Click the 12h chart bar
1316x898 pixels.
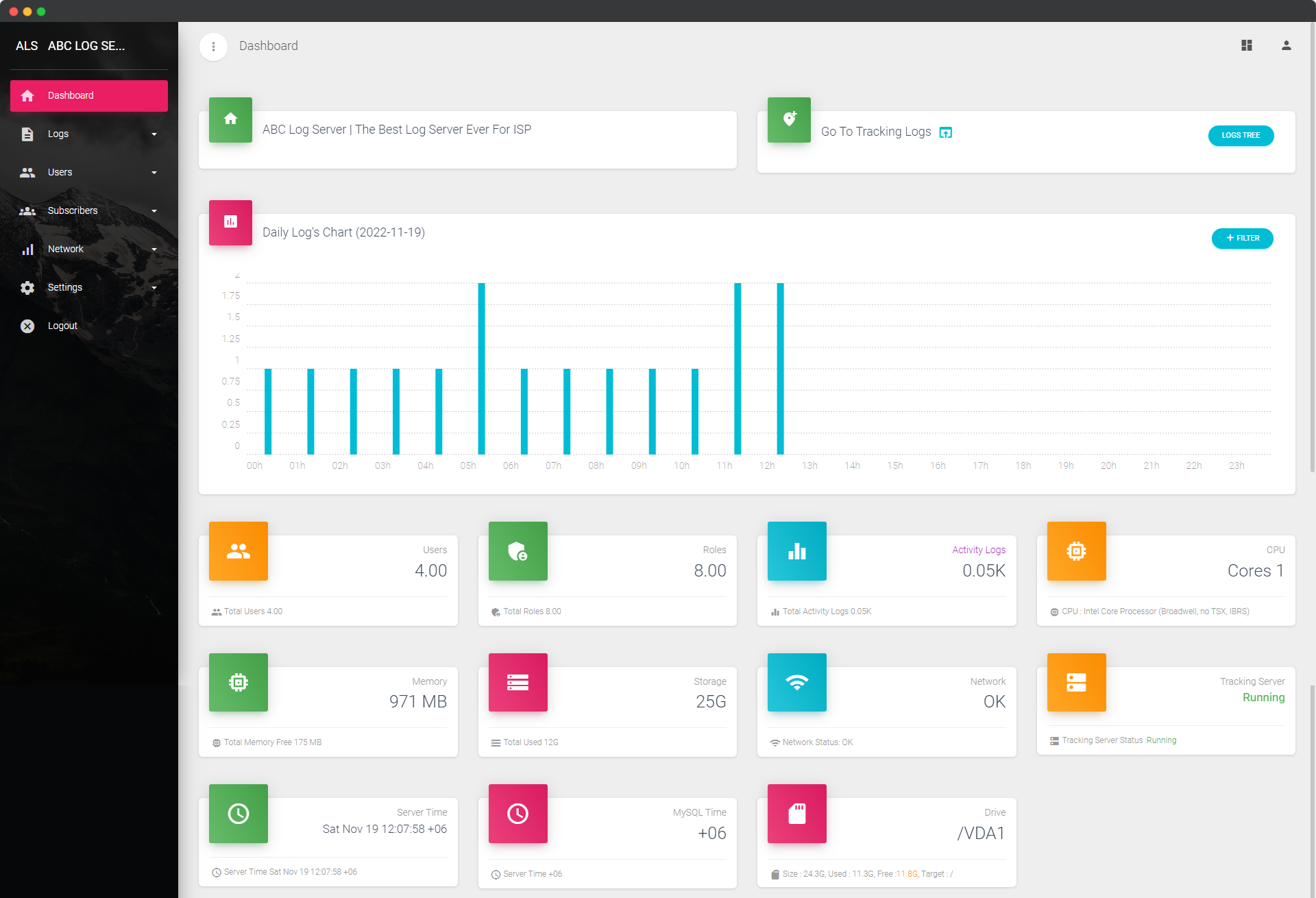(x=780, y=369)
